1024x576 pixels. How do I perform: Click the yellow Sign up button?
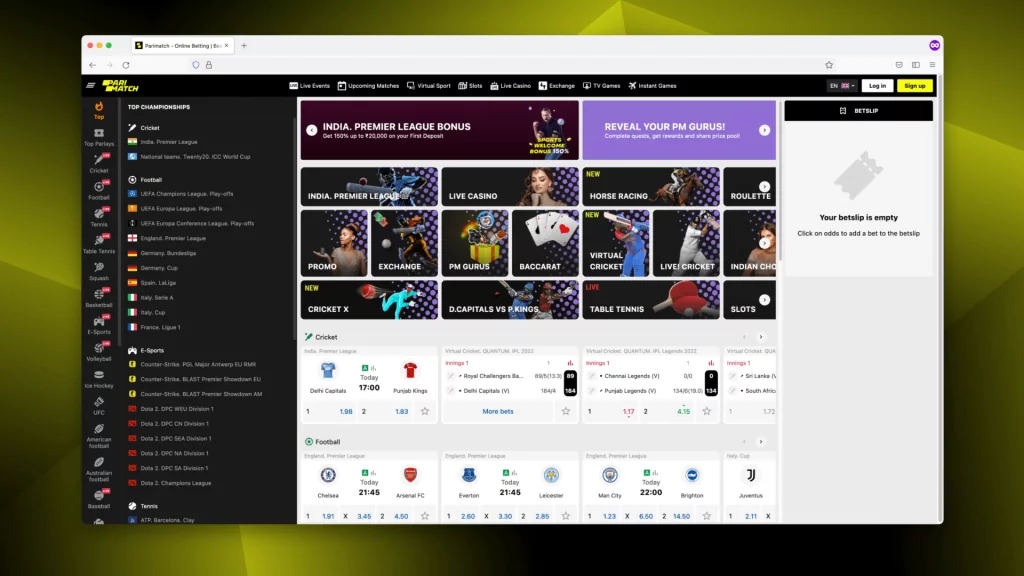[914, 86]
